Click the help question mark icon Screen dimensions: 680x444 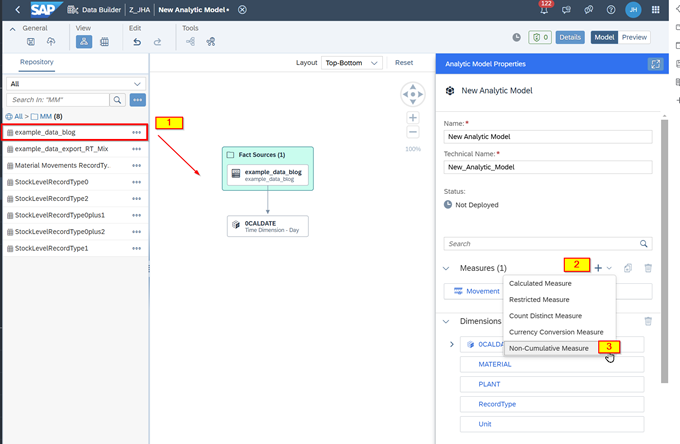610,10
